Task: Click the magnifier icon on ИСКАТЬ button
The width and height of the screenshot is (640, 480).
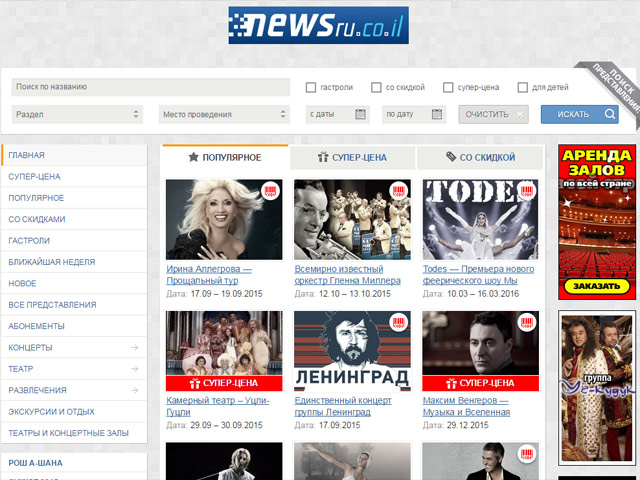Action: click(610, 114)
